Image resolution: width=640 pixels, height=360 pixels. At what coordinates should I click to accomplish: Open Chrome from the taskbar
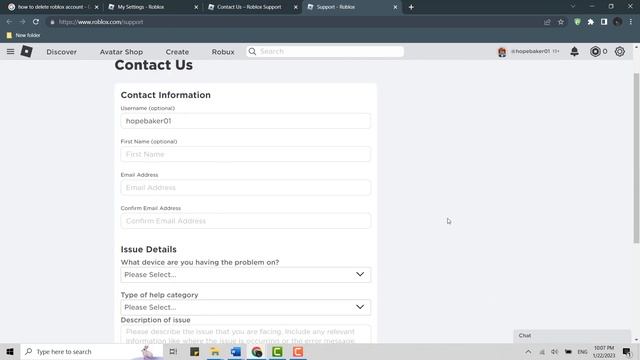coord(256,351)
